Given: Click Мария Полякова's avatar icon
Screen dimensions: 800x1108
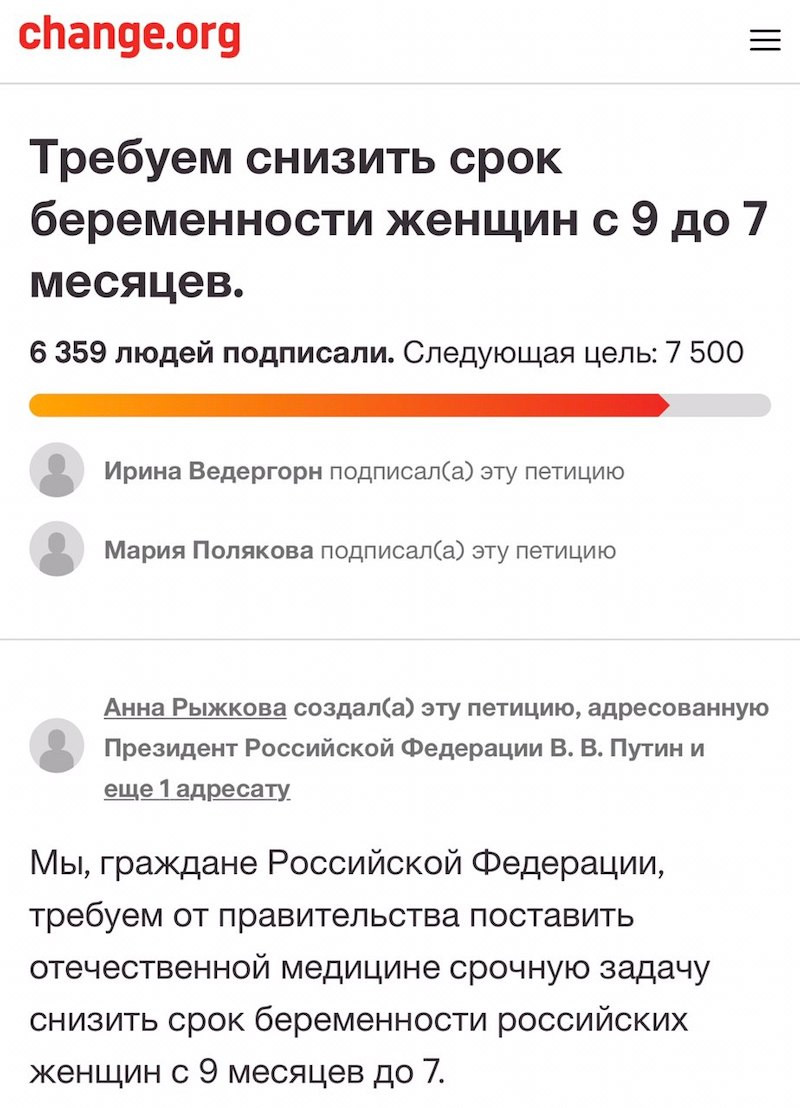Looking at the screenshot, I should pyautogui.click(x=57, y=549).
